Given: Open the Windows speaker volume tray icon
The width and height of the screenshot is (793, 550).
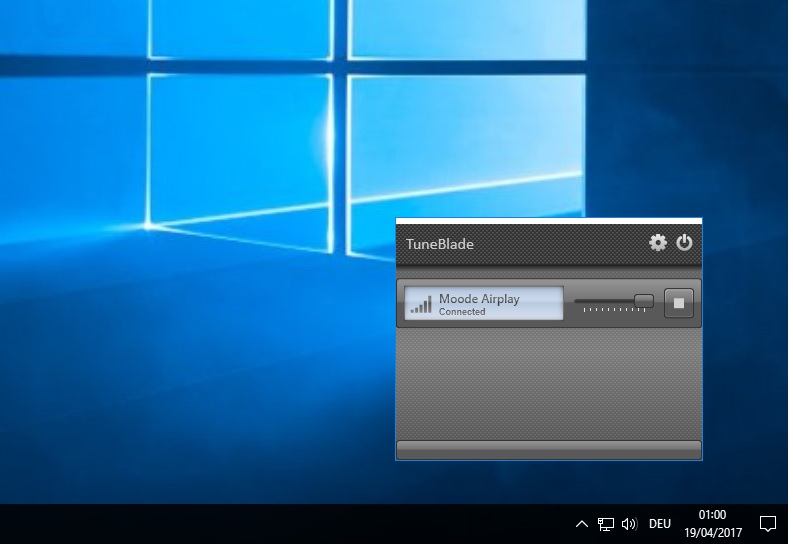Looking at the screenshot, I should pyautogui.click(x=629, y=524).
